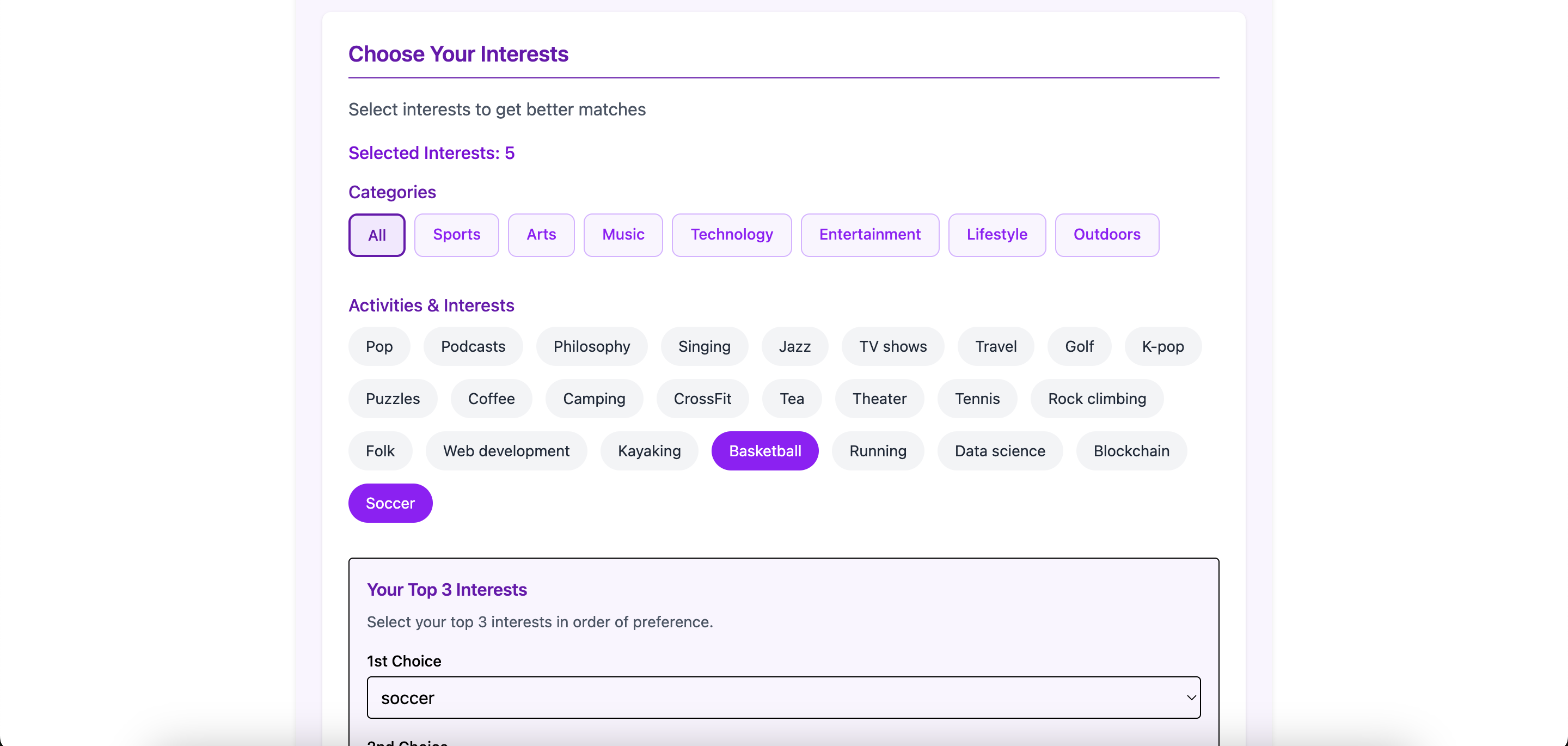Image resolution: width=1568 pixels, height=746 pixels.
Task: Select the Arts category button
Action: 541,235
